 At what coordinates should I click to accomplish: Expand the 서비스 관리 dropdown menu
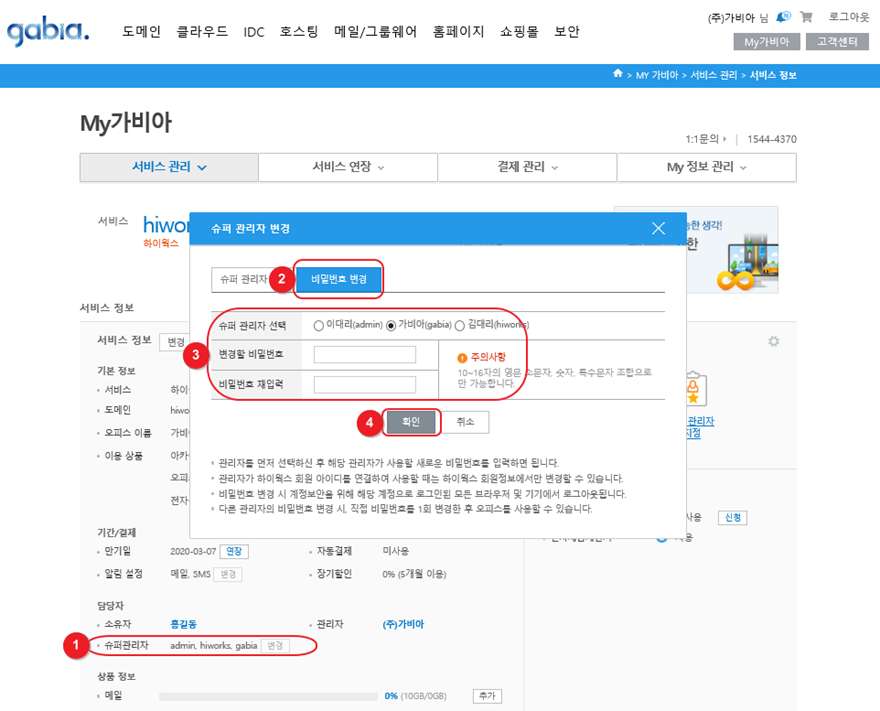[169, 167]
